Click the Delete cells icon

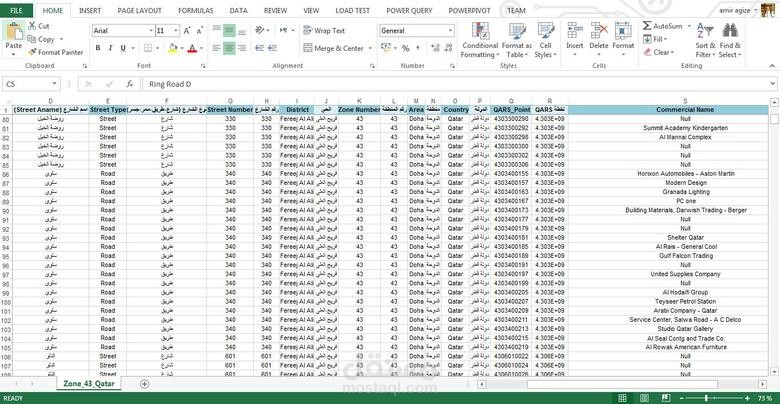[599, 31]
